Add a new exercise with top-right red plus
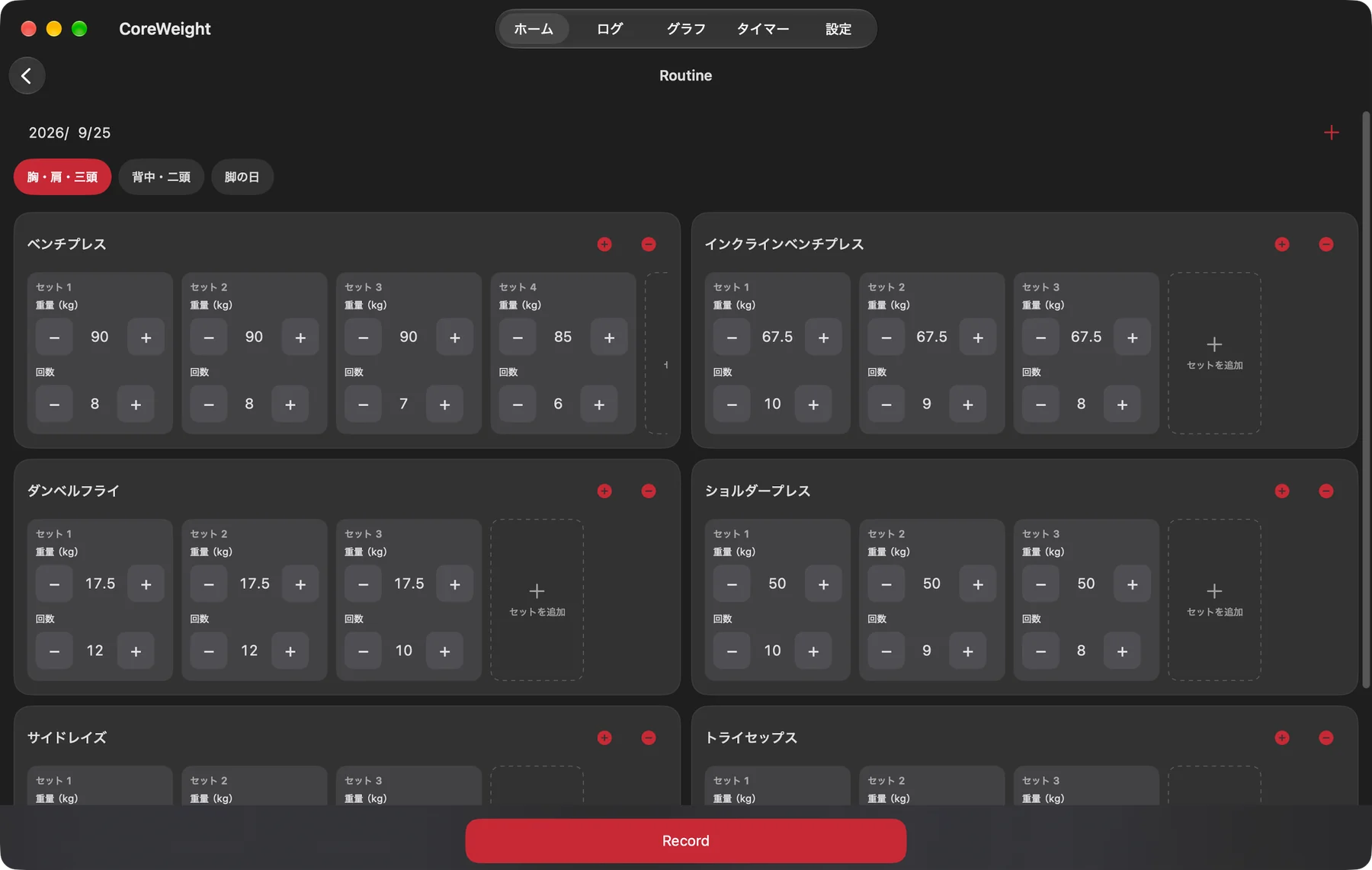Screen dimensions: 1372x870 tap(1331, 133)
